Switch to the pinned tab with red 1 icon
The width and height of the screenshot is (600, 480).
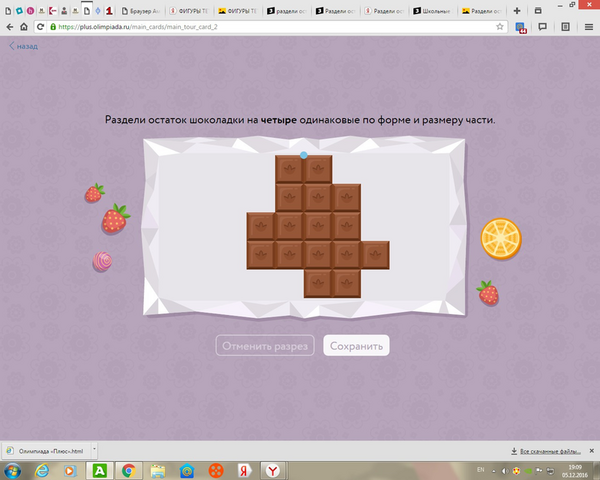pos(109,11)
